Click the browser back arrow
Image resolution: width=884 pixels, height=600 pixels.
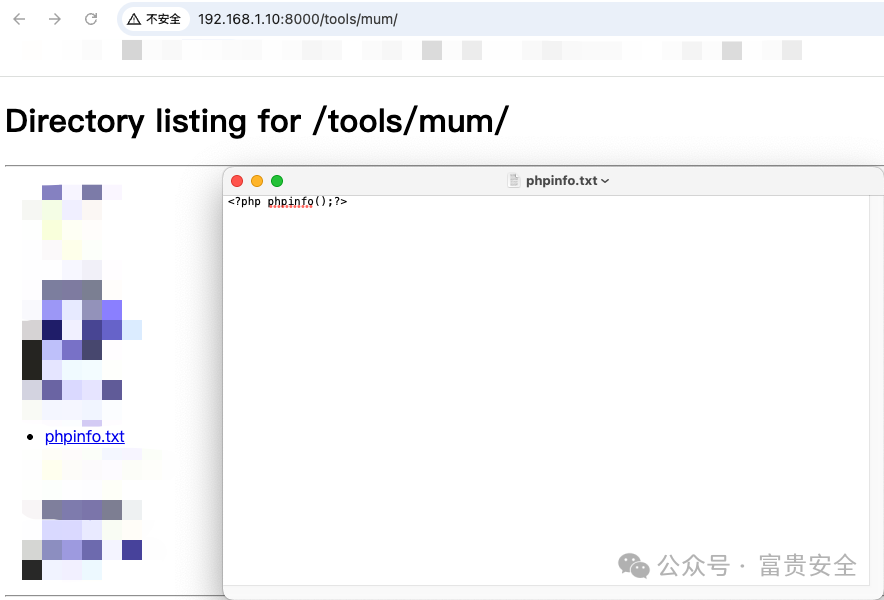(x=19, y=19)
